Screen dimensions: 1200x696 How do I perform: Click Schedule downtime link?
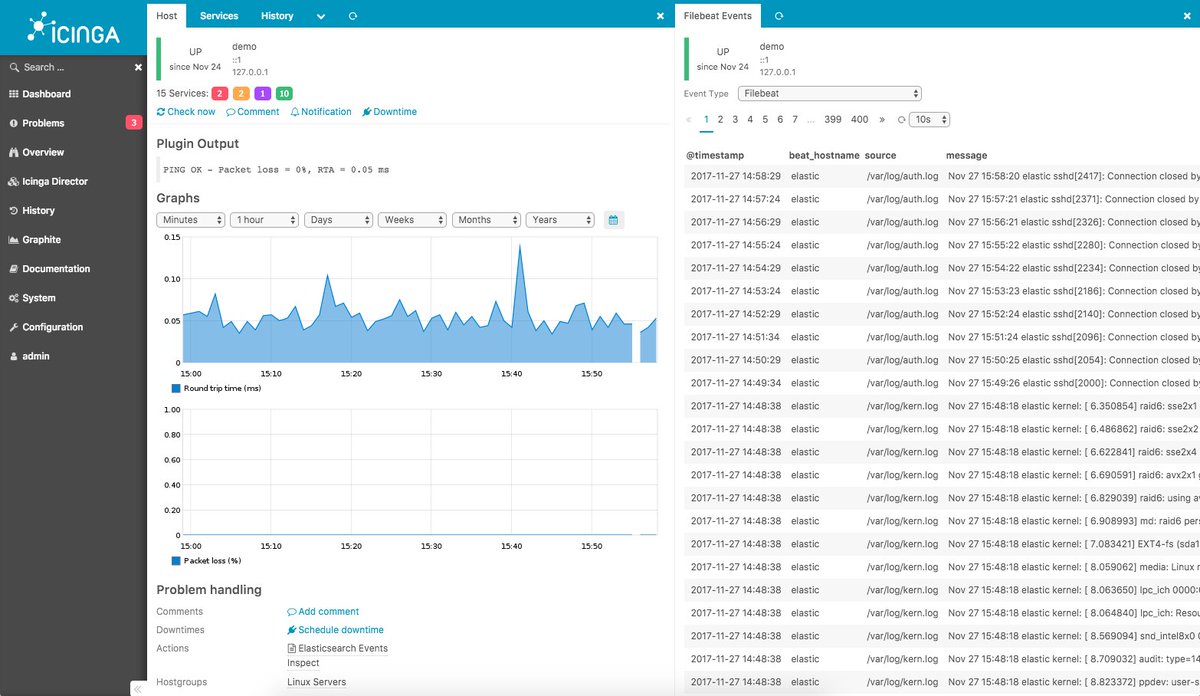pos(335,630)
